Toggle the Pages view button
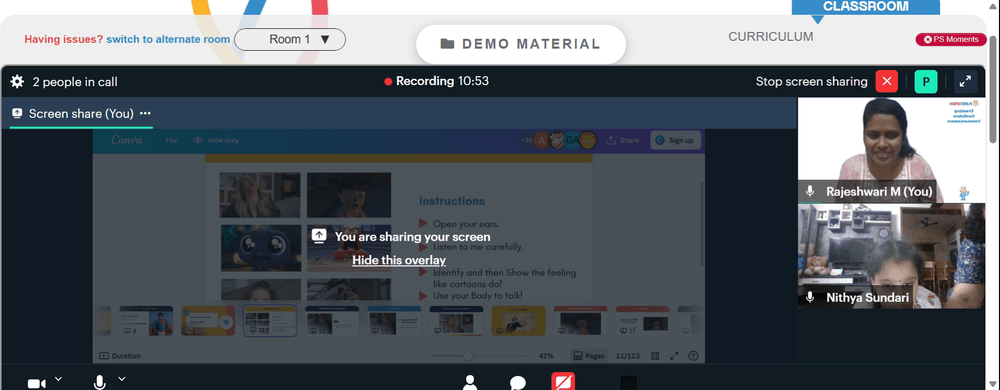 (x=588, y=356)
